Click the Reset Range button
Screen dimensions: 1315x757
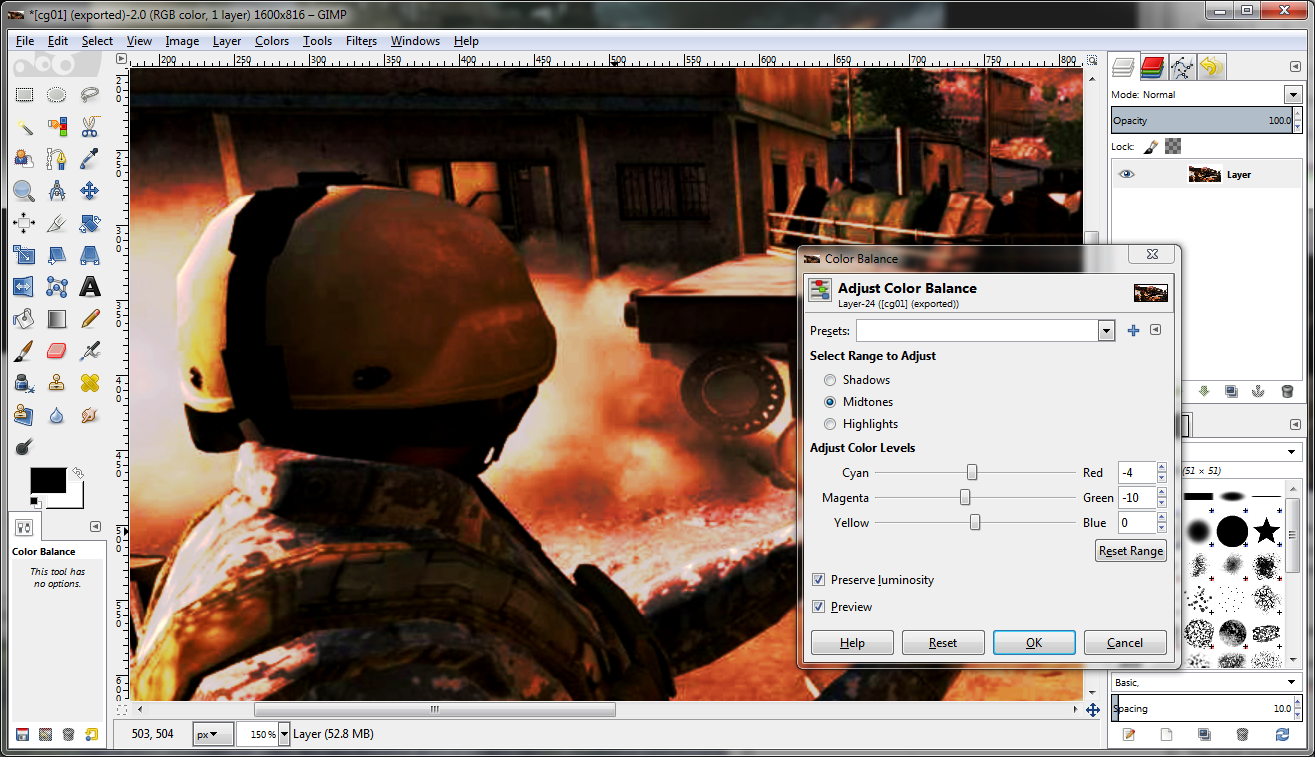click(1131, 551)
